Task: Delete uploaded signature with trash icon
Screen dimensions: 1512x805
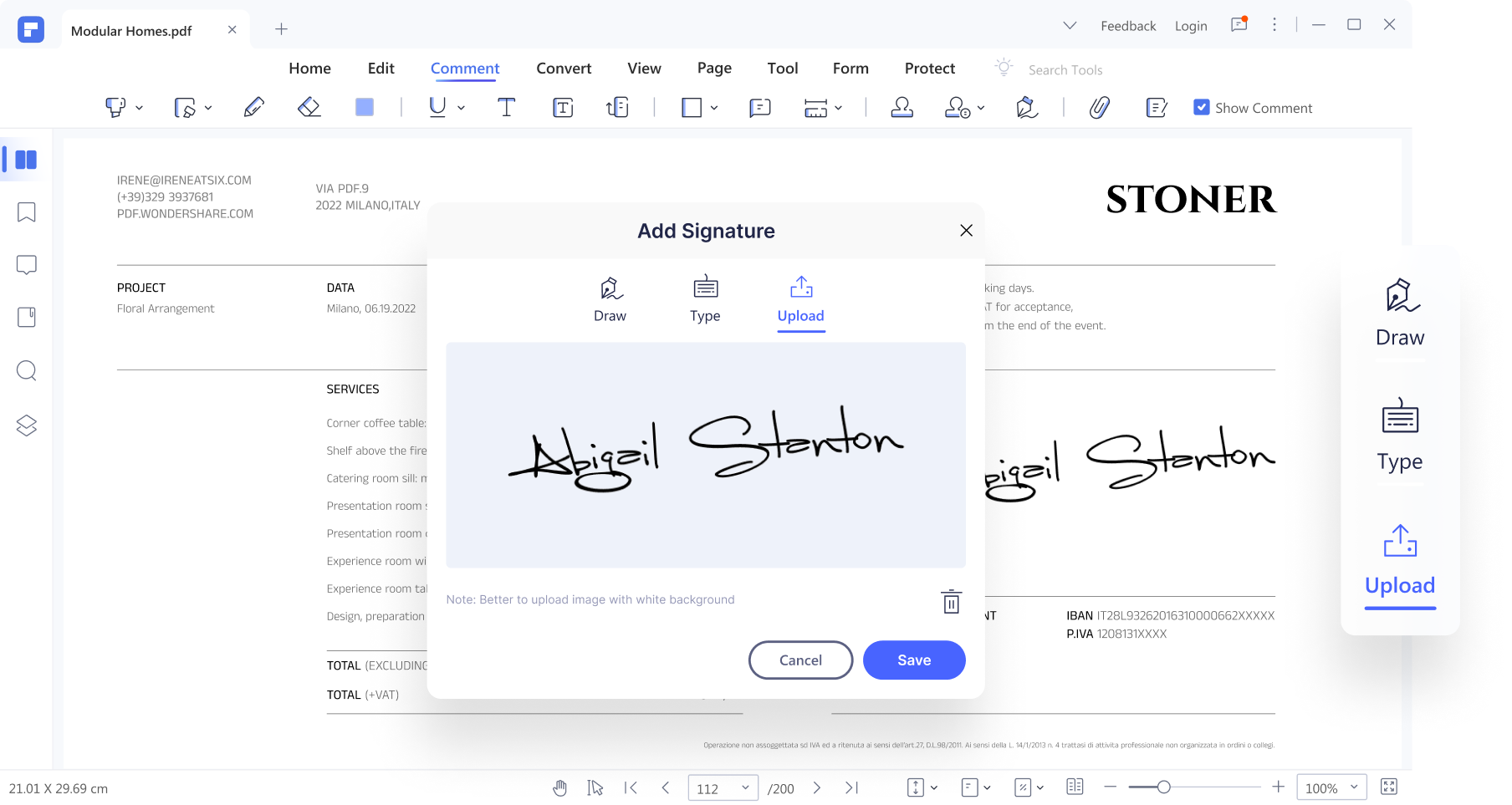Action: 951,602
